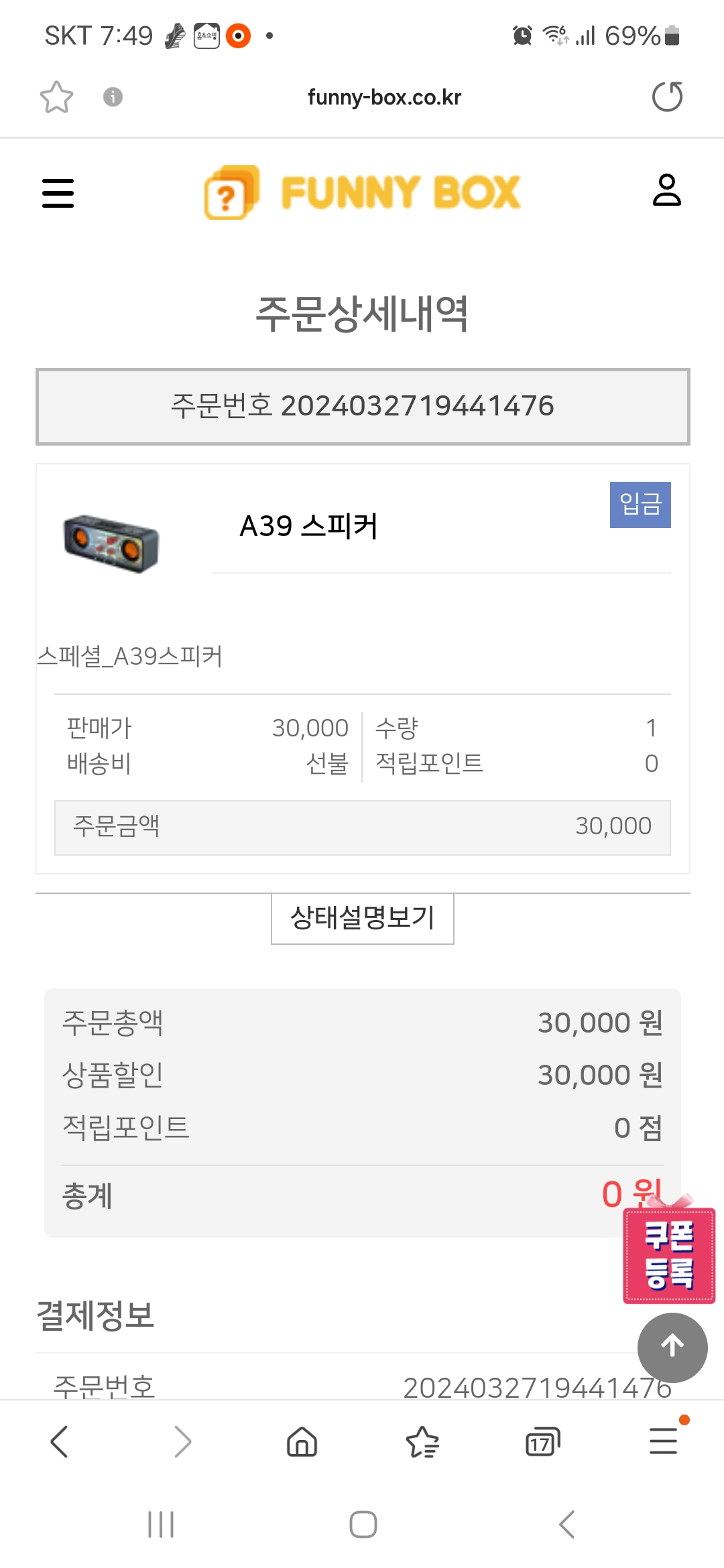Open the A39 스피커 product title
Screen dimensions: 724x1568
[x=309, y=526]
